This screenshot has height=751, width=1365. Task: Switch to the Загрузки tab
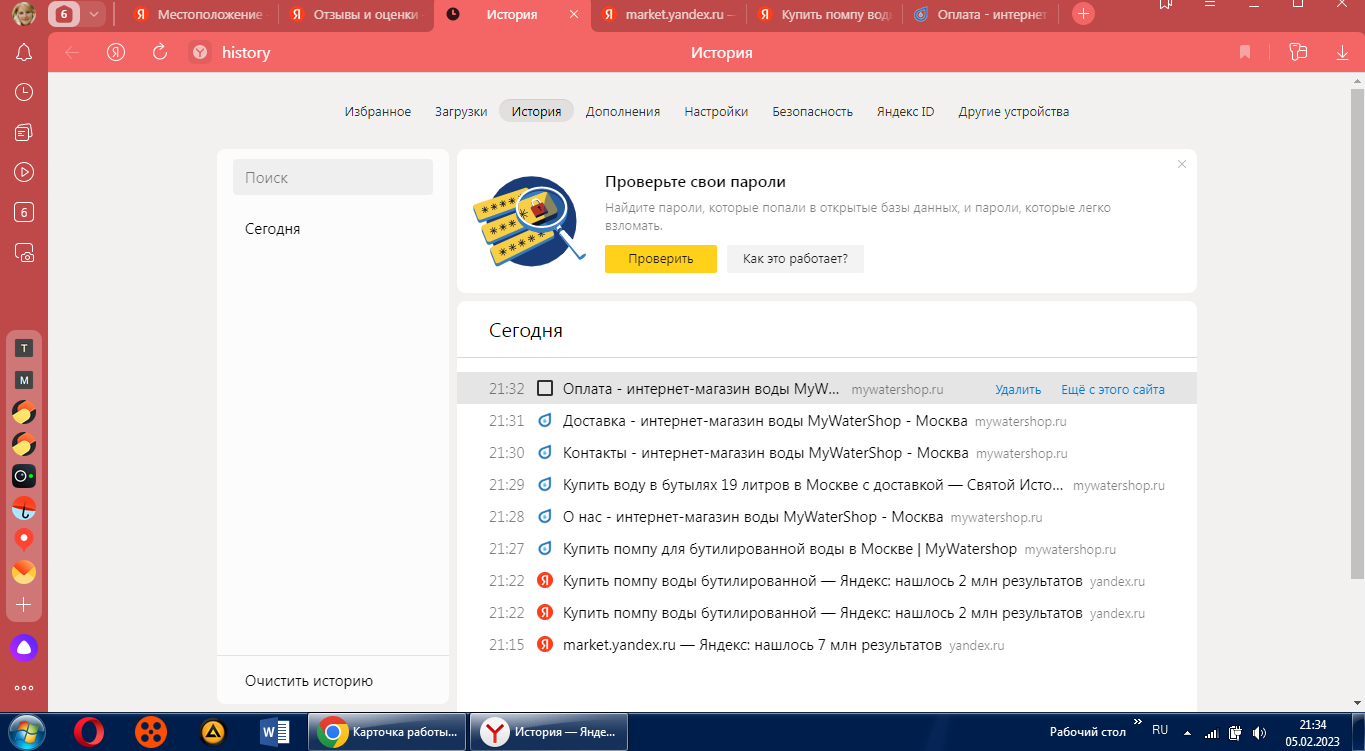pos(461,111)
